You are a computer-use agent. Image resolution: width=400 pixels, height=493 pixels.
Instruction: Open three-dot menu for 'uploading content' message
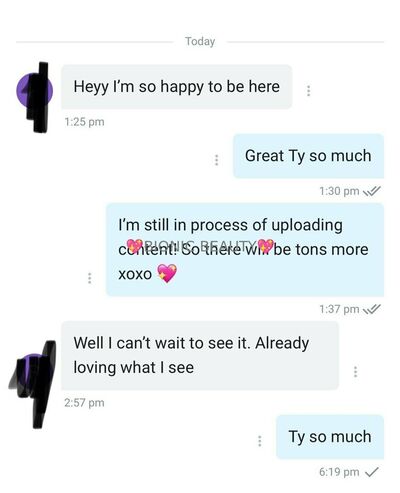(89, 278)
